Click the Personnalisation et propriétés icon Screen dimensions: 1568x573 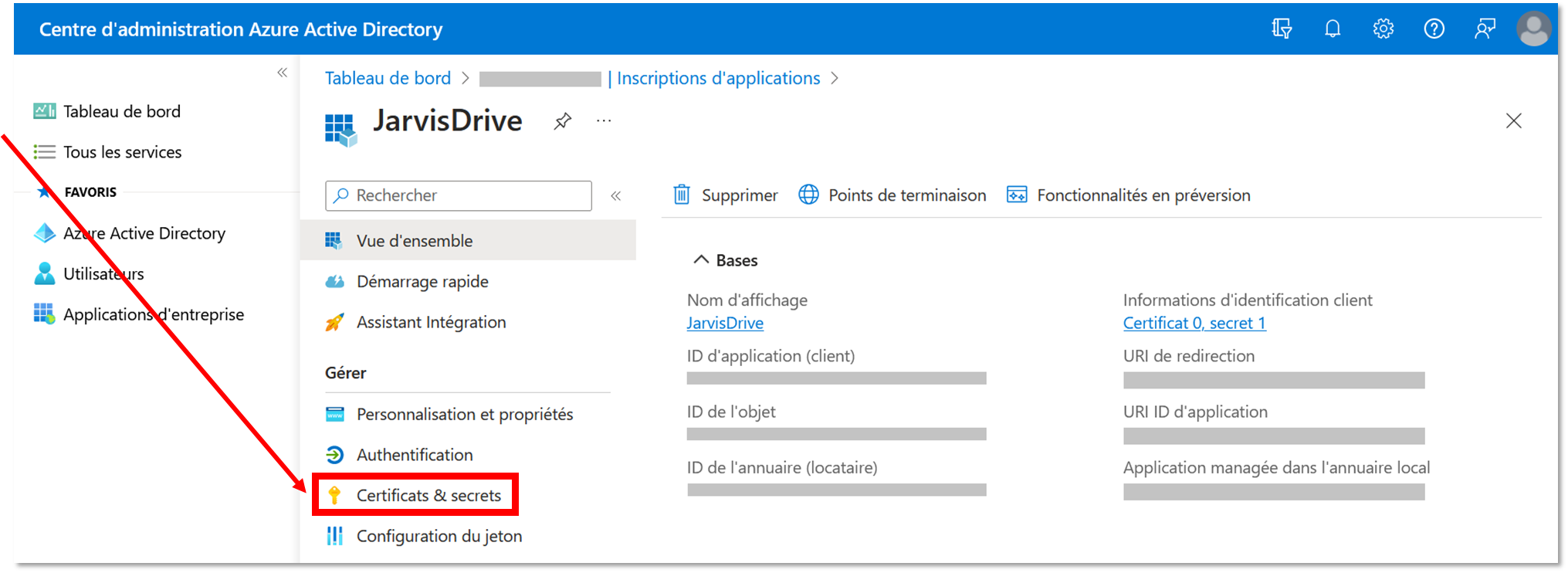tap(334, 415)
